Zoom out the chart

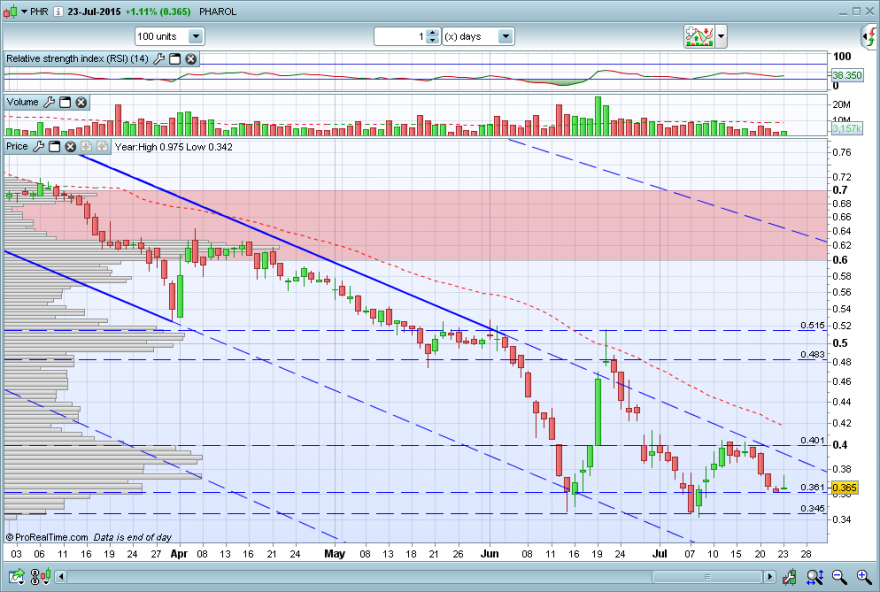coord(840,576)
